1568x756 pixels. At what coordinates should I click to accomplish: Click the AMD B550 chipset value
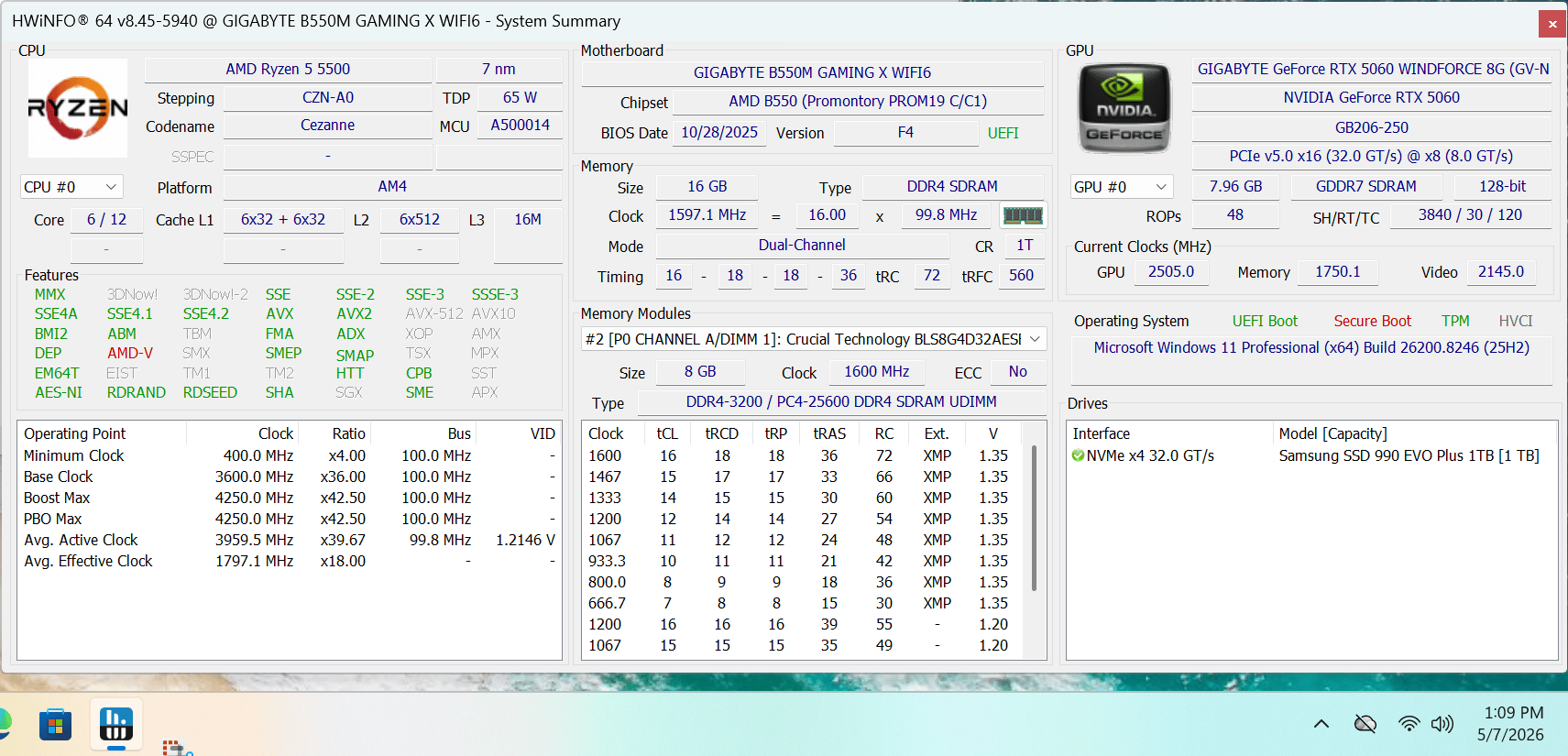[858, 101]
